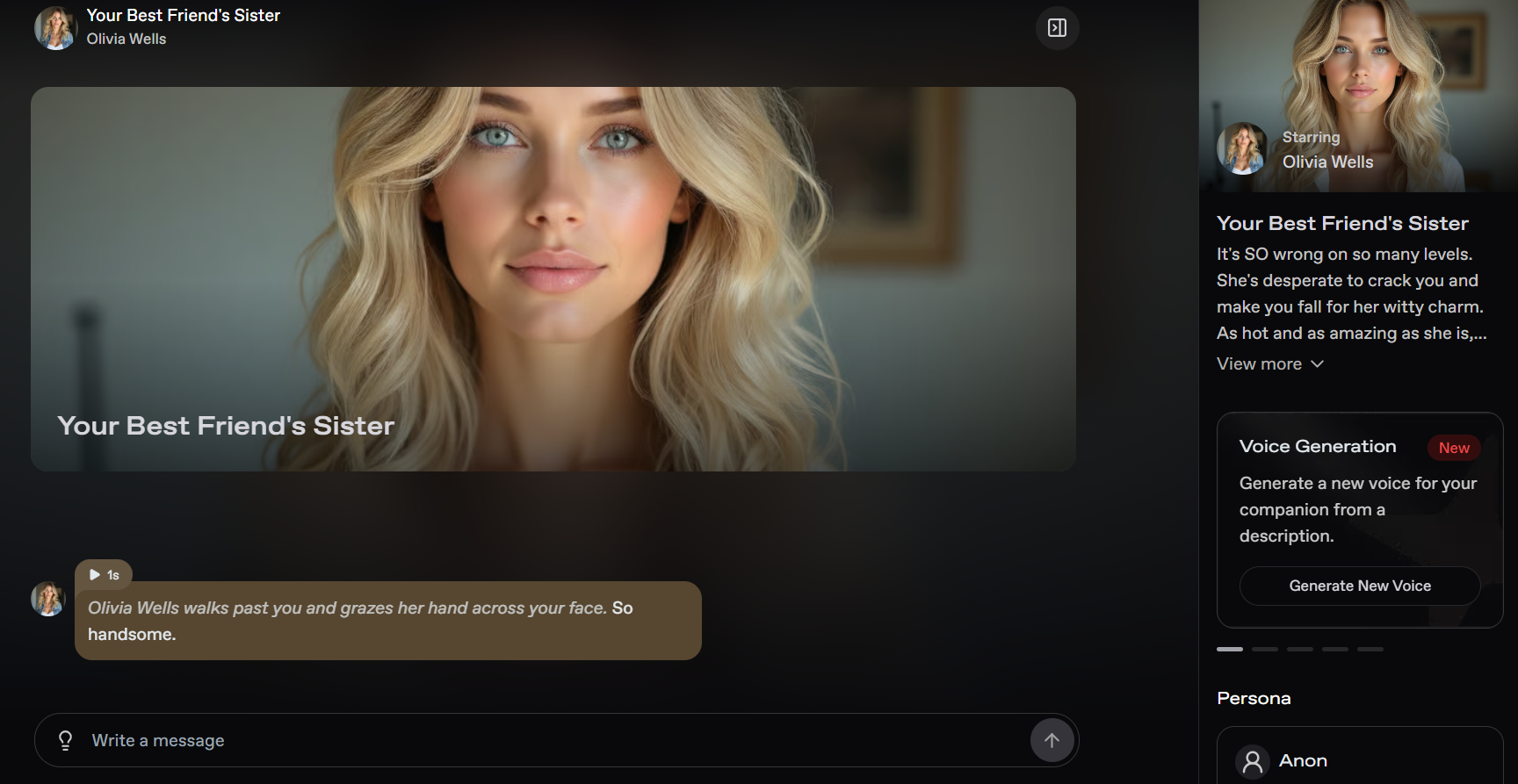Click the chevron next to View more
Screen dimensions: 1518x784
[1317, 363]
